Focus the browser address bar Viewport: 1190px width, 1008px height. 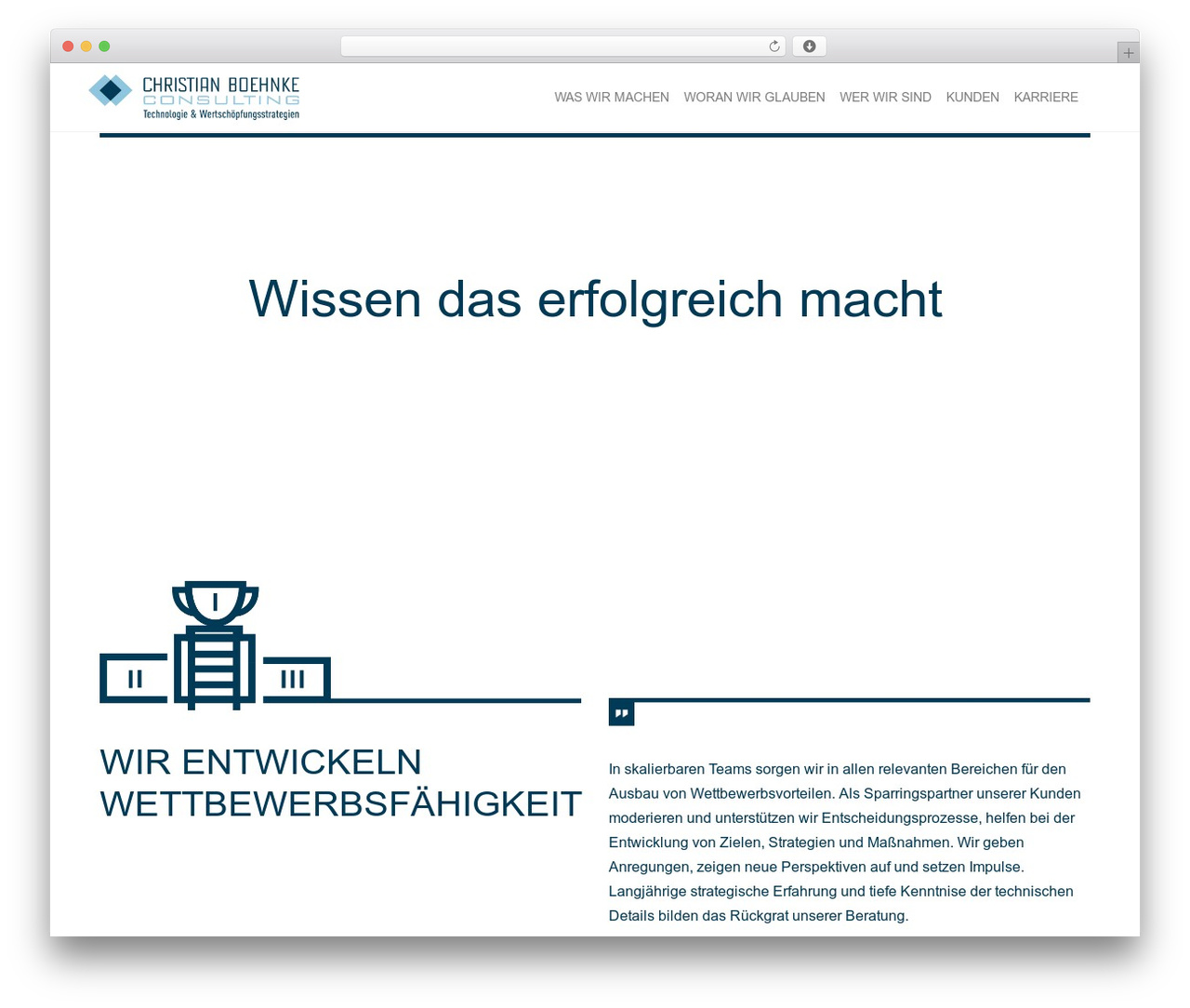click(x=563, y=46)
